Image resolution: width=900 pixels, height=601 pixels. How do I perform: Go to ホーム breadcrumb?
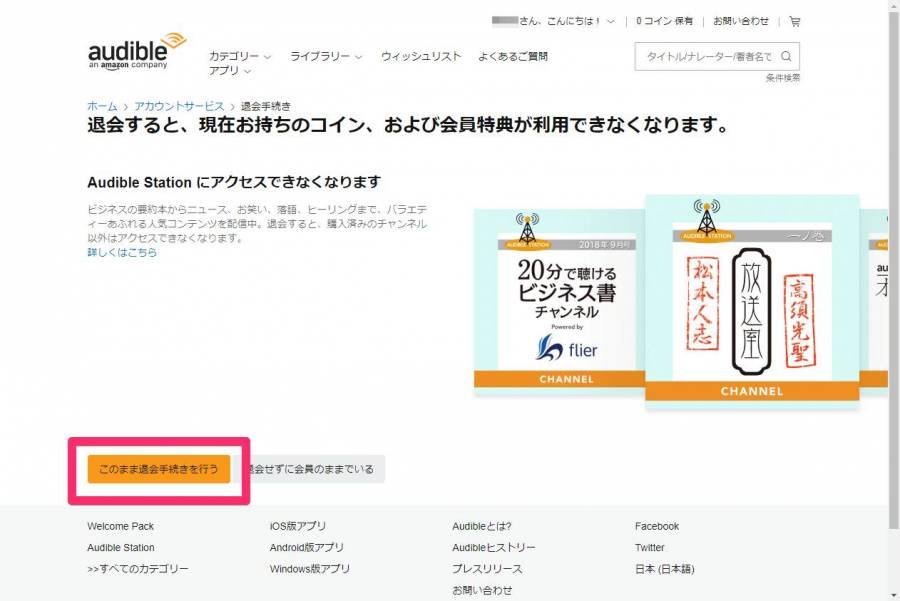pos(102,106)
